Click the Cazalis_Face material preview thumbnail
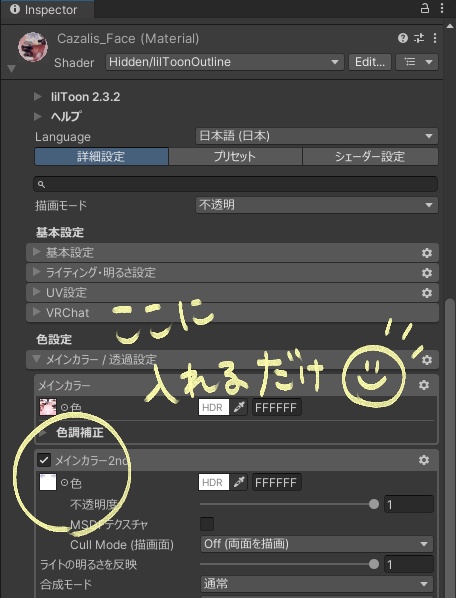Viewport: 456px width, 598px height. (33, 47)
